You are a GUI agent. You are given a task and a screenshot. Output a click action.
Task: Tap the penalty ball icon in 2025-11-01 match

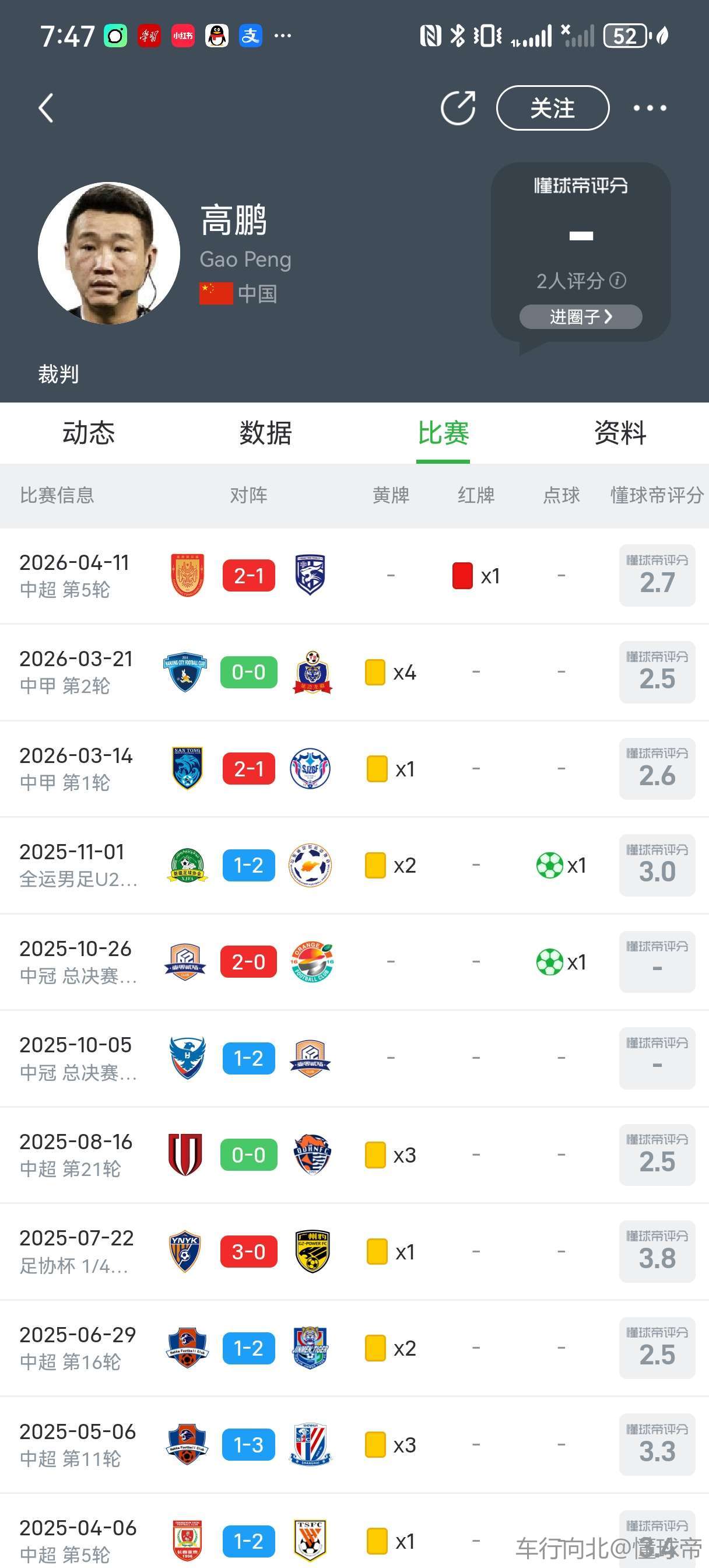click(x=549, y=865)
